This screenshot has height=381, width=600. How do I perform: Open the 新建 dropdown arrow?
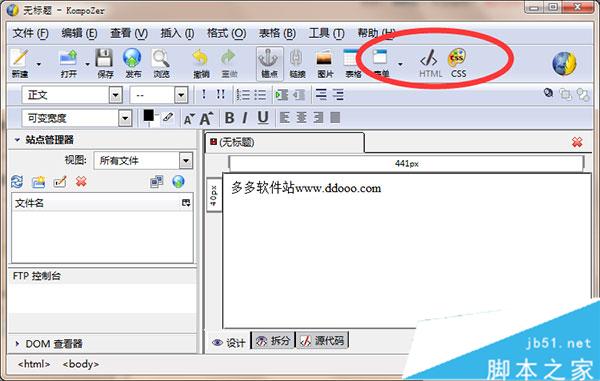tap(39, 64)
